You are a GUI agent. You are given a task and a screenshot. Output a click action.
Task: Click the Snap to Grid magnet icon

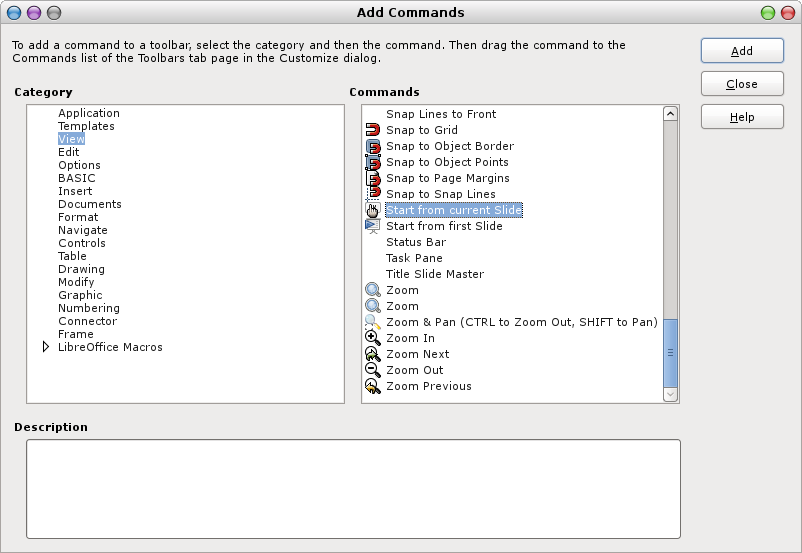tap(373, 130)
